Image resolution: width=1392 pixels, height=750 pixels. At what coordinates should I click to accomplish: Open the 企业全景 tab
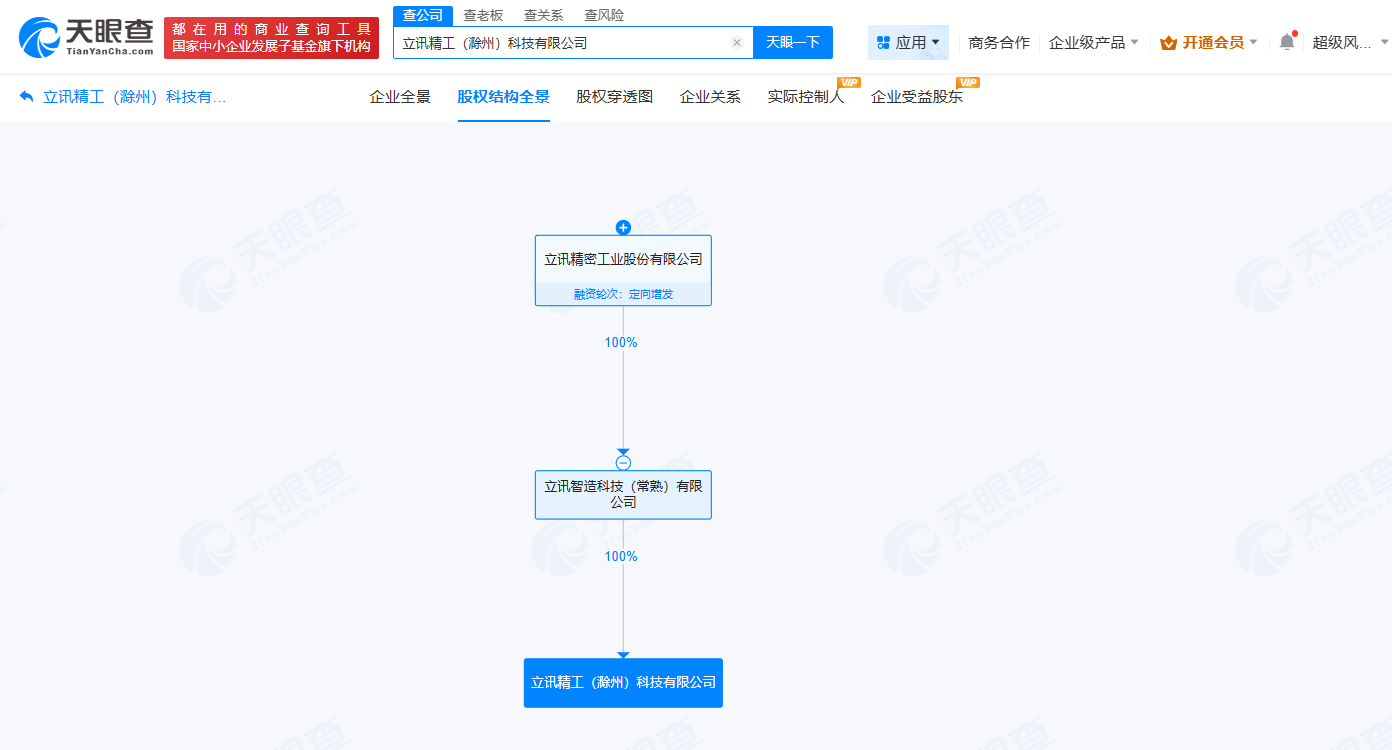click(x=400, y=96)
